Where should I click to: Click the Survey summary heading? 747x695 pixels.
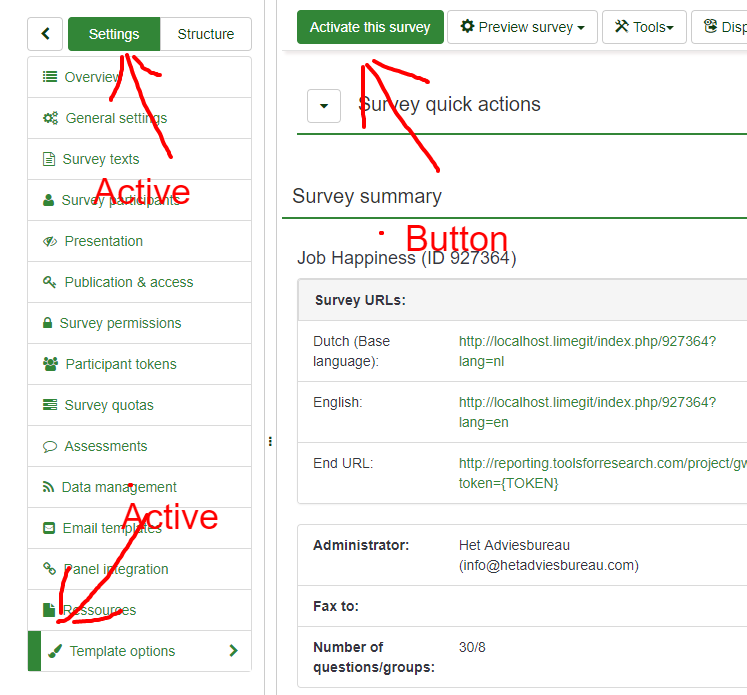pyautogui.click(x=367, y=196)
